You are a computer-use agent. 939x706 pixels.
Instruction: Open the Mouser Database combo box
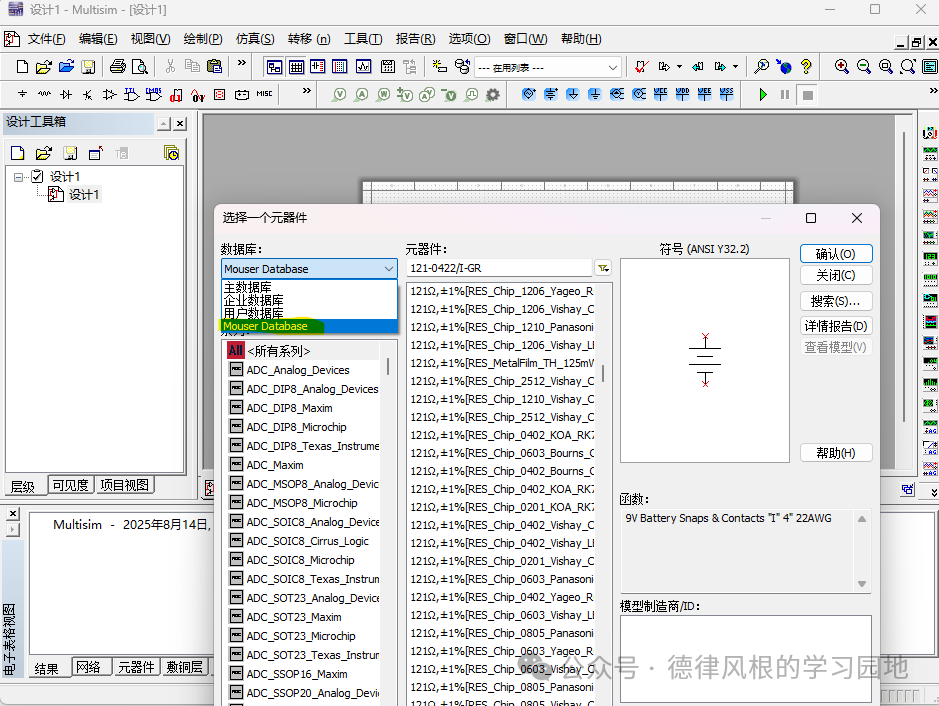tap(309, 269)
